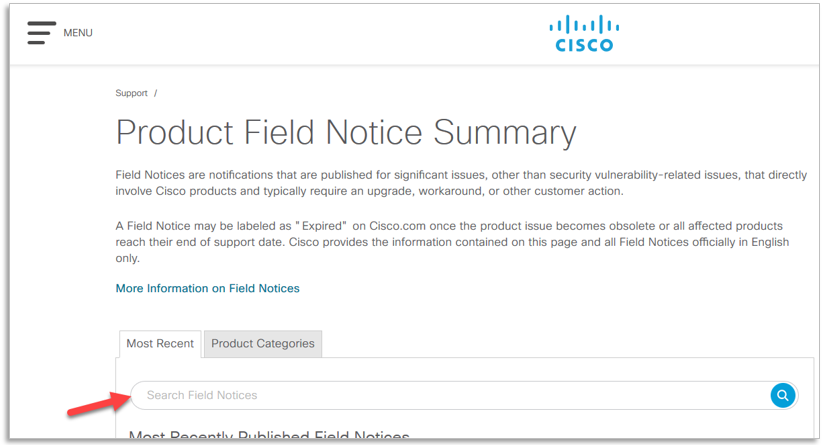Open the hamburger menu icon
826x445 pixels.
41,32
